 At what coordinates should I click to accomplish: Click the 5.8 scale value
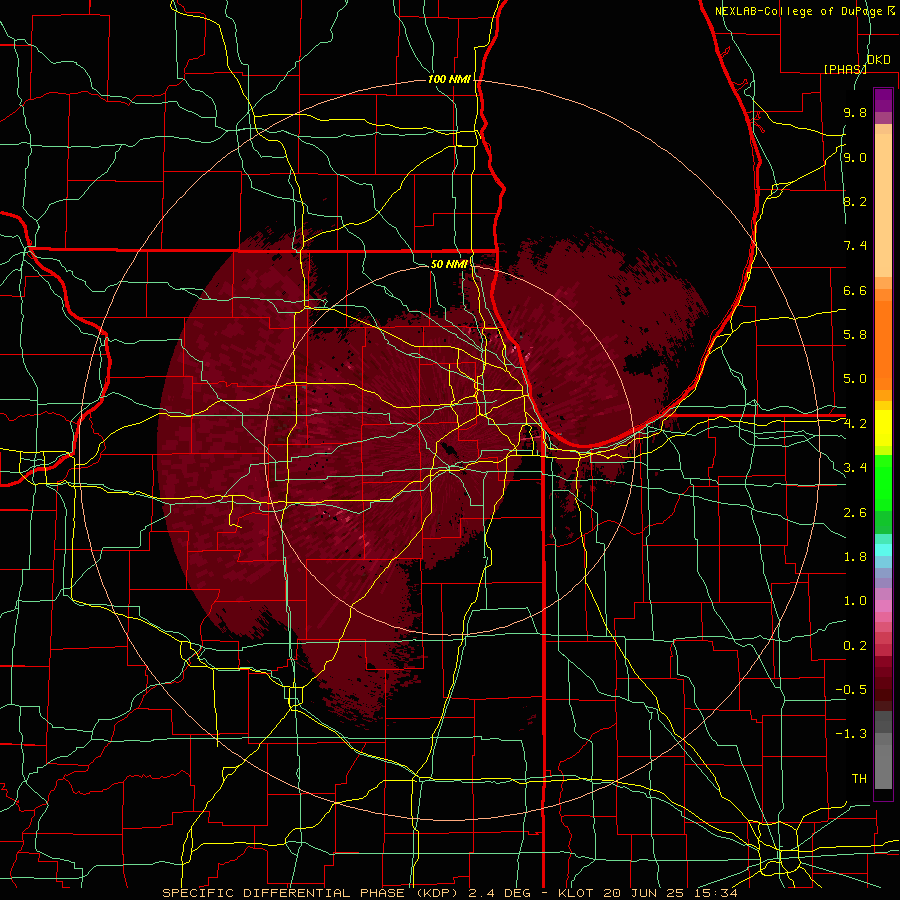(x=855, y=335)
